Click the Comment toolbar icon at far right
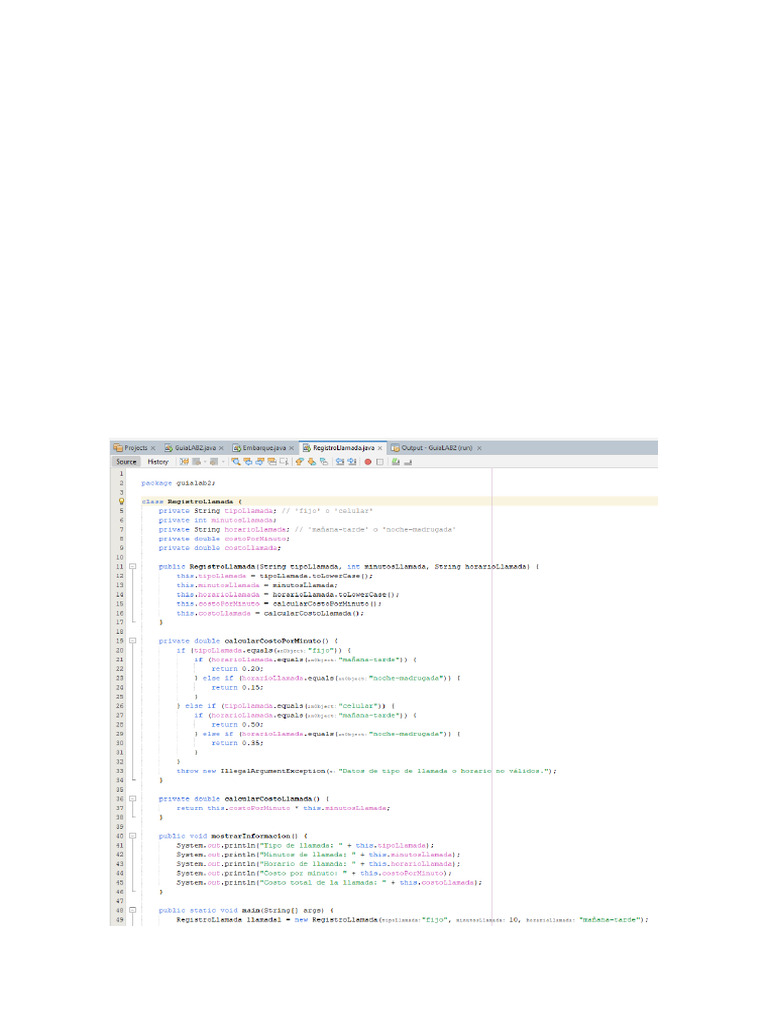This screenshot has height=1024, width=768. 396,462
